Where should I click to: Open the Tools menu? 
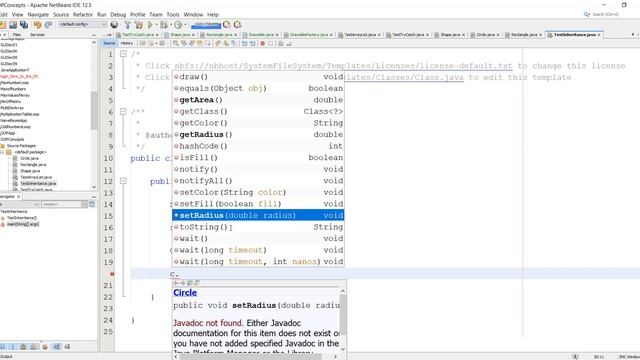tap(173, 14)
